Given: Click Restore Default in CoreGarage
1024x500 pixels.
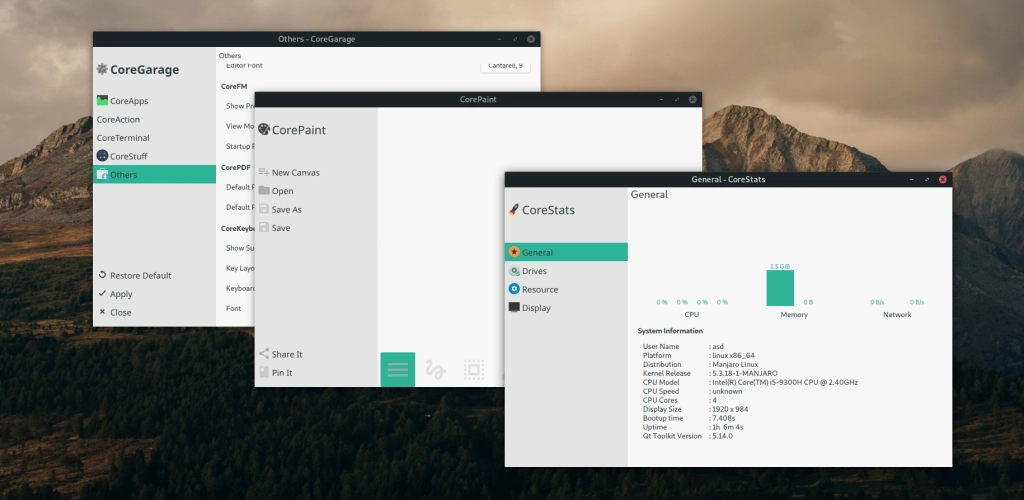Looking at the screenshot, I should (139, 275).
